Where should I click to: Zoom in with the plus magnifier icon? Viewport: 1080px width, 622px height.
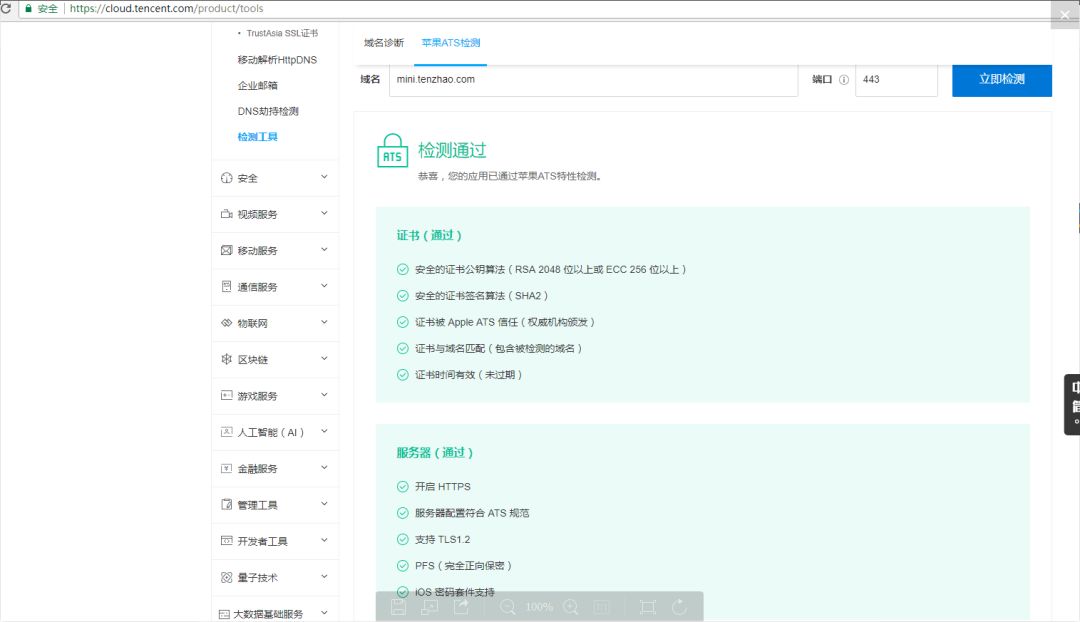[571, 607]
